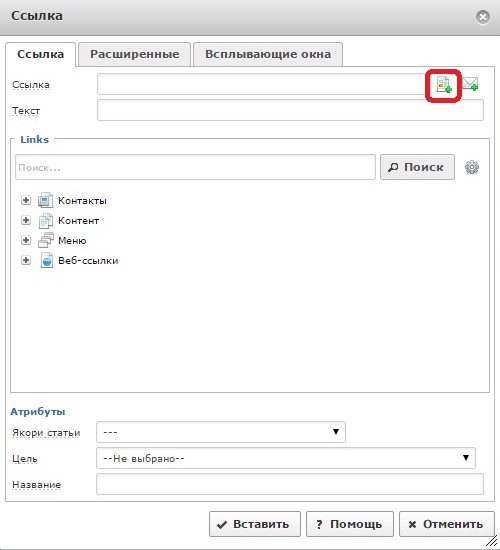Screen dimensions: 500x550
Task: Switch to the Всплывающие окна tab
Action: [x=268, y=54]
